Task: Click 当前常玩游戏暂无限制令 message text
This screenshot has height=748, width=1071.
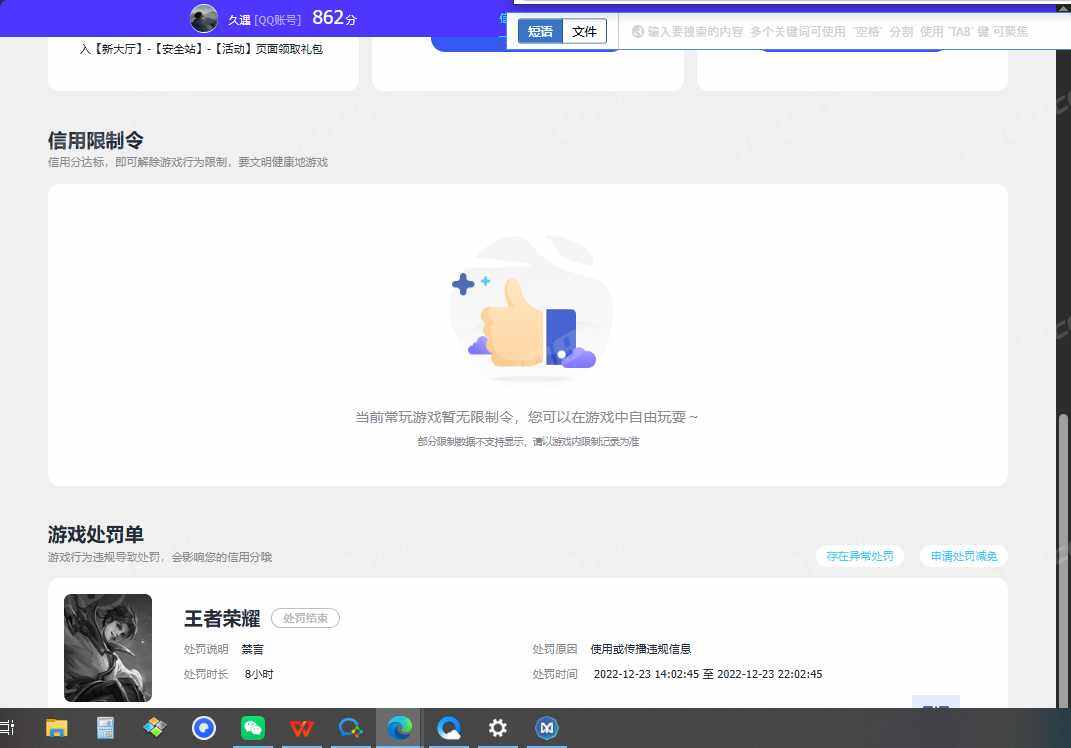Action: [526, 417]
